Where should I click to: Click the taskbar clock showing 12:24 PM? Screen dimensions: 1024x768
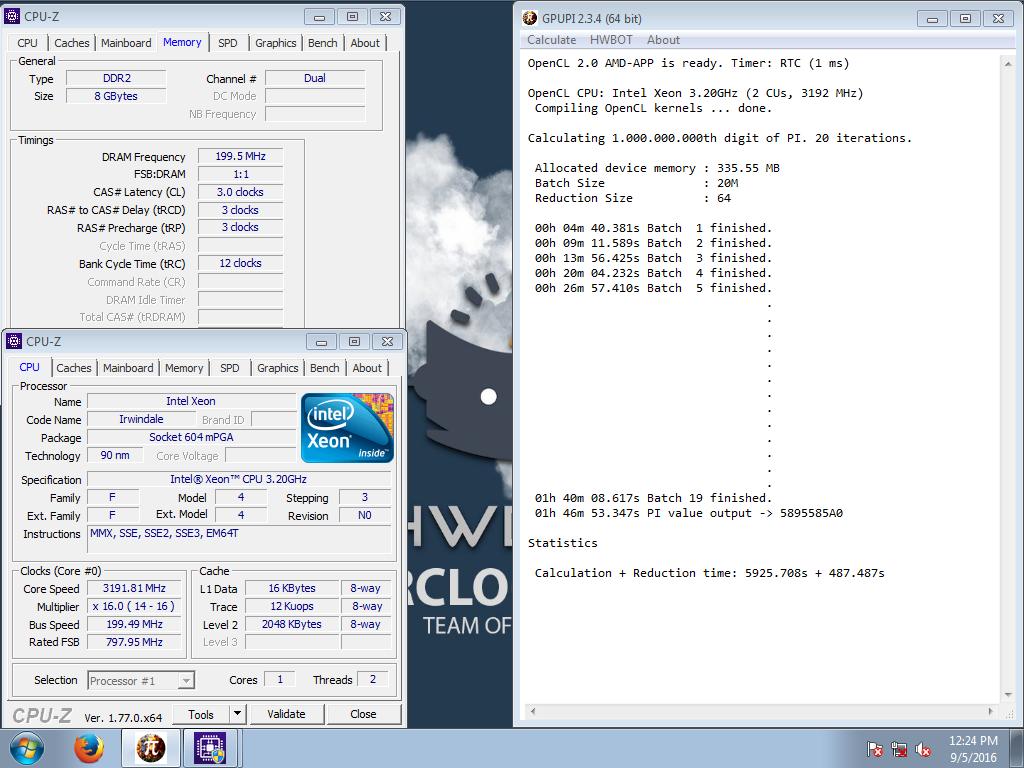[x=973, y=749]
